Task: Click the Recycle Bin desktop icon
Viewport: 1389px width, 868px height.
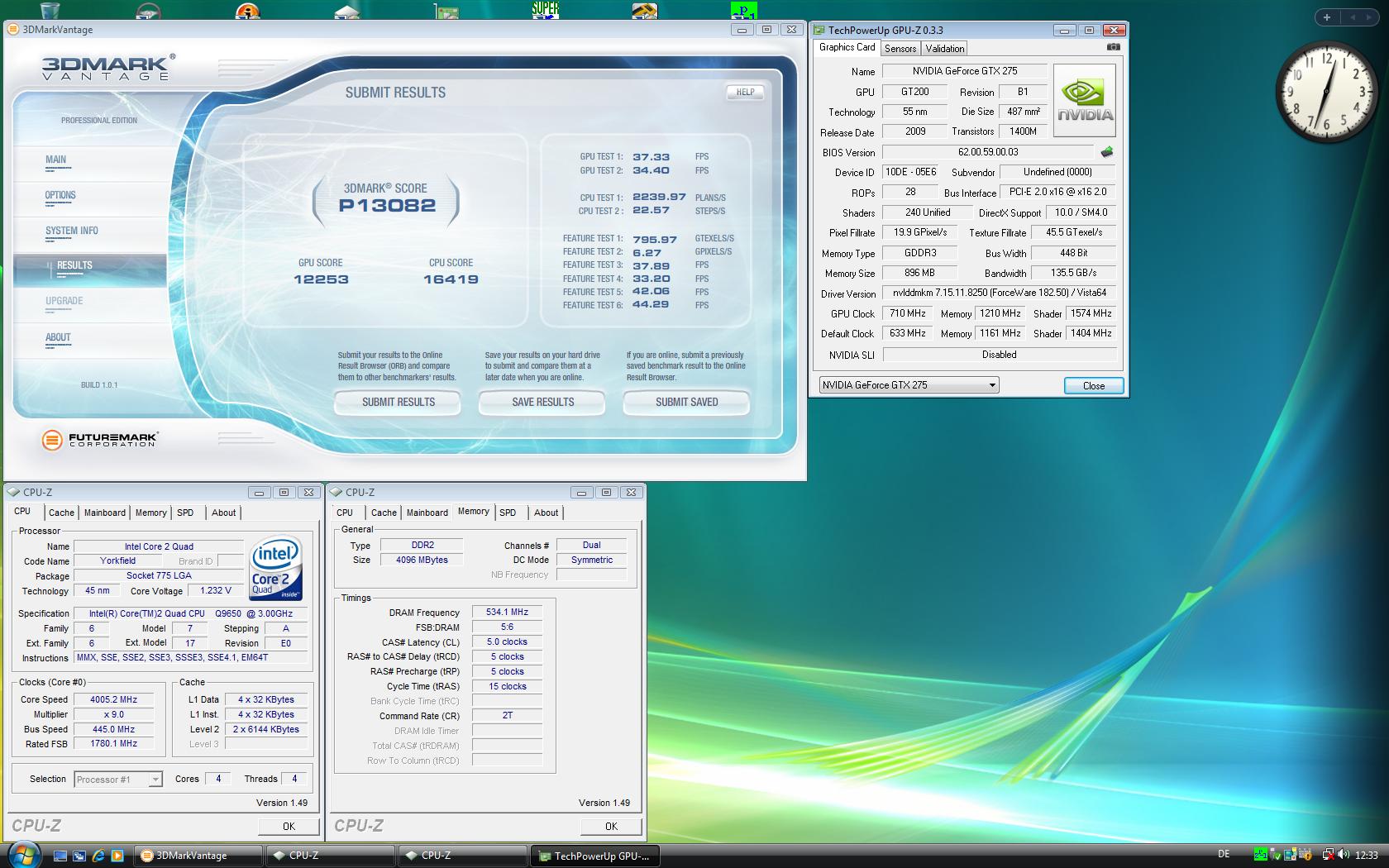Action: pos(50,10)
